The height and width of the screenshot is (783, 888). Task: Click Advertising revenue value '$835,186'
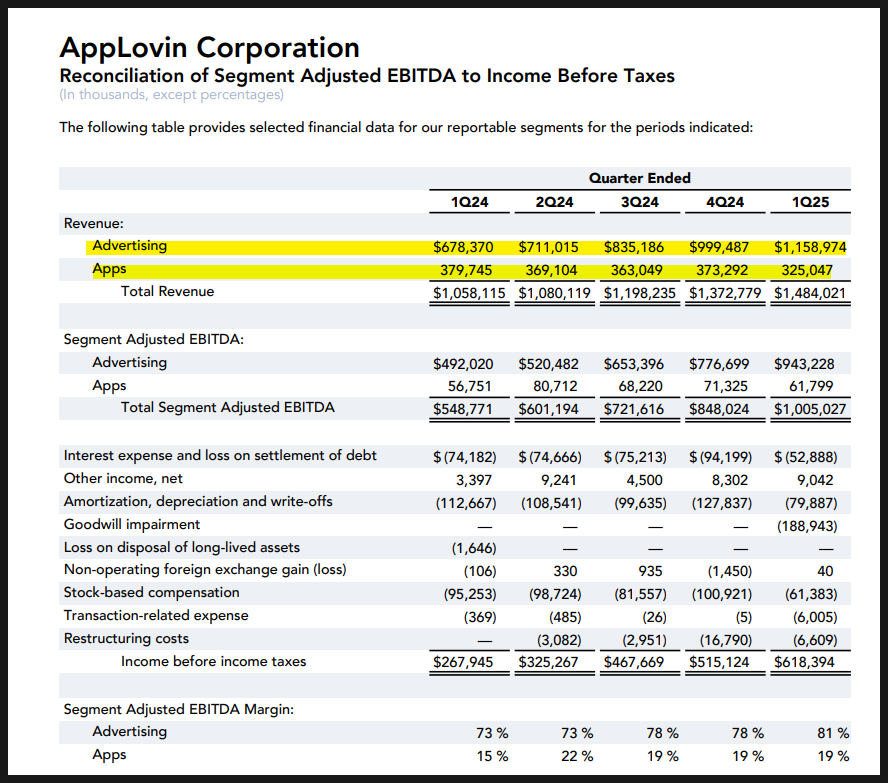634,247
